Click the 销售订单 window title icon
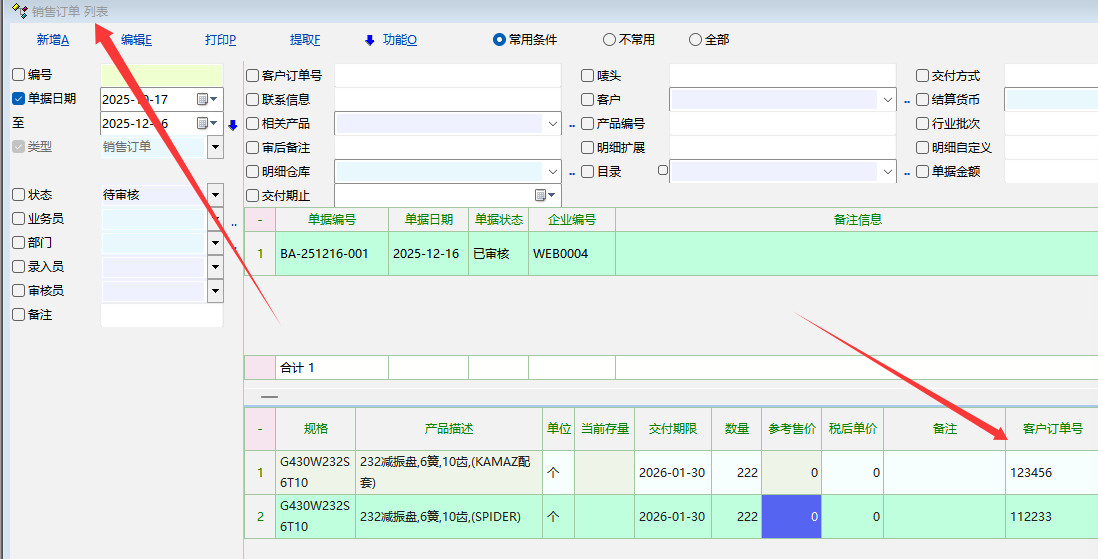 (x=19, y=11)
